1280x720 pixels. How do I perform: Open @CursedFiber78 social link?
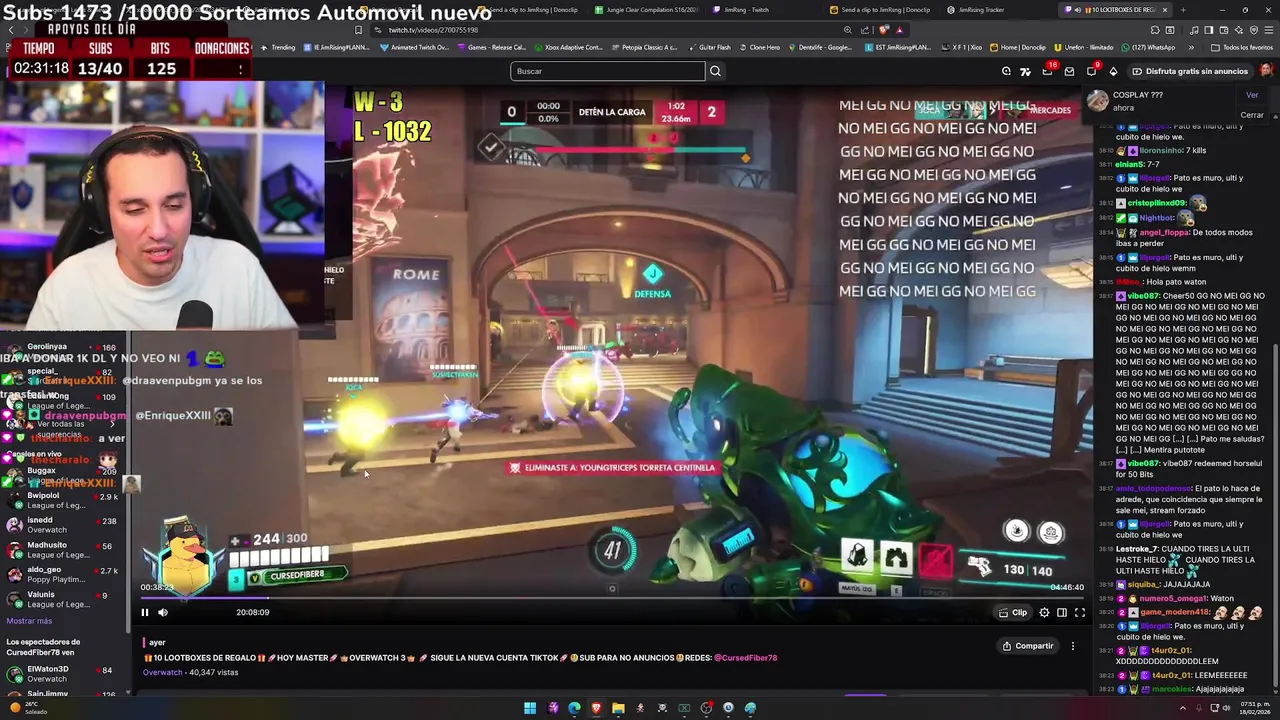(745, 658)
